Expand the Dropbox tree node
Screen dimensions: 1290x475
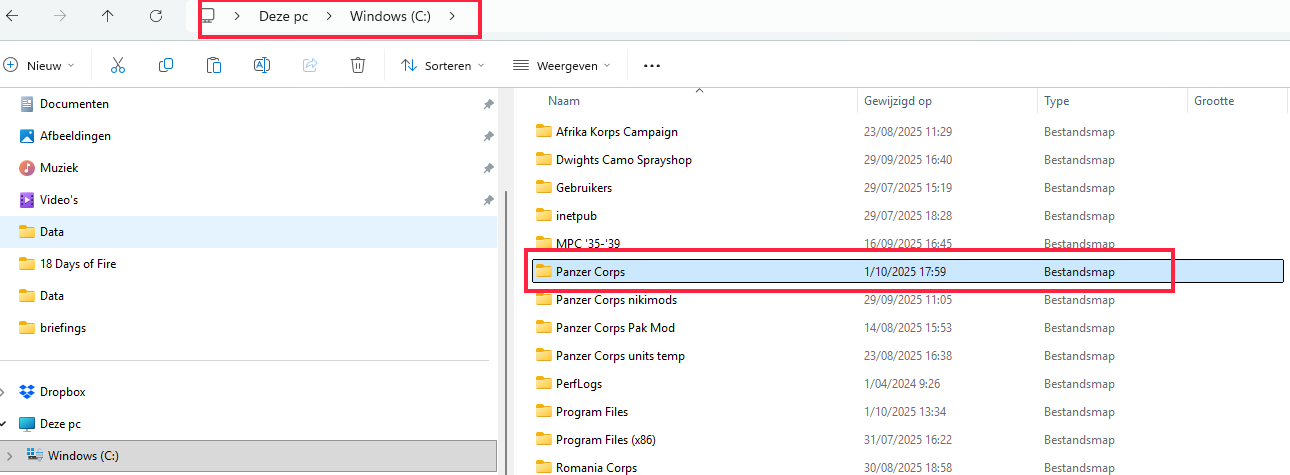(x=6, y=392)
